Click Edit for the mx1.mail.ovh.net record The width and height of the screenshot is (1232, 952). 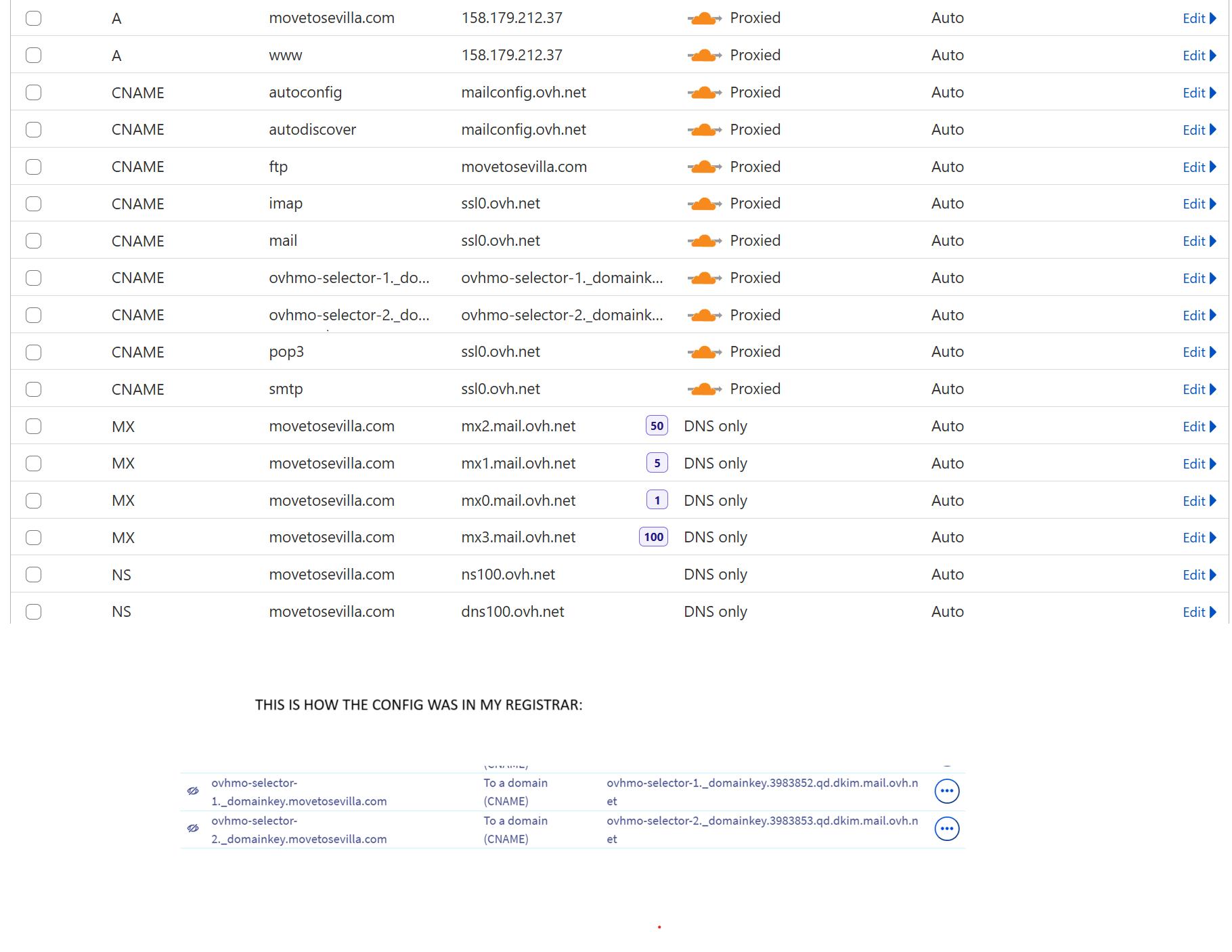(x=1200, y=464)
